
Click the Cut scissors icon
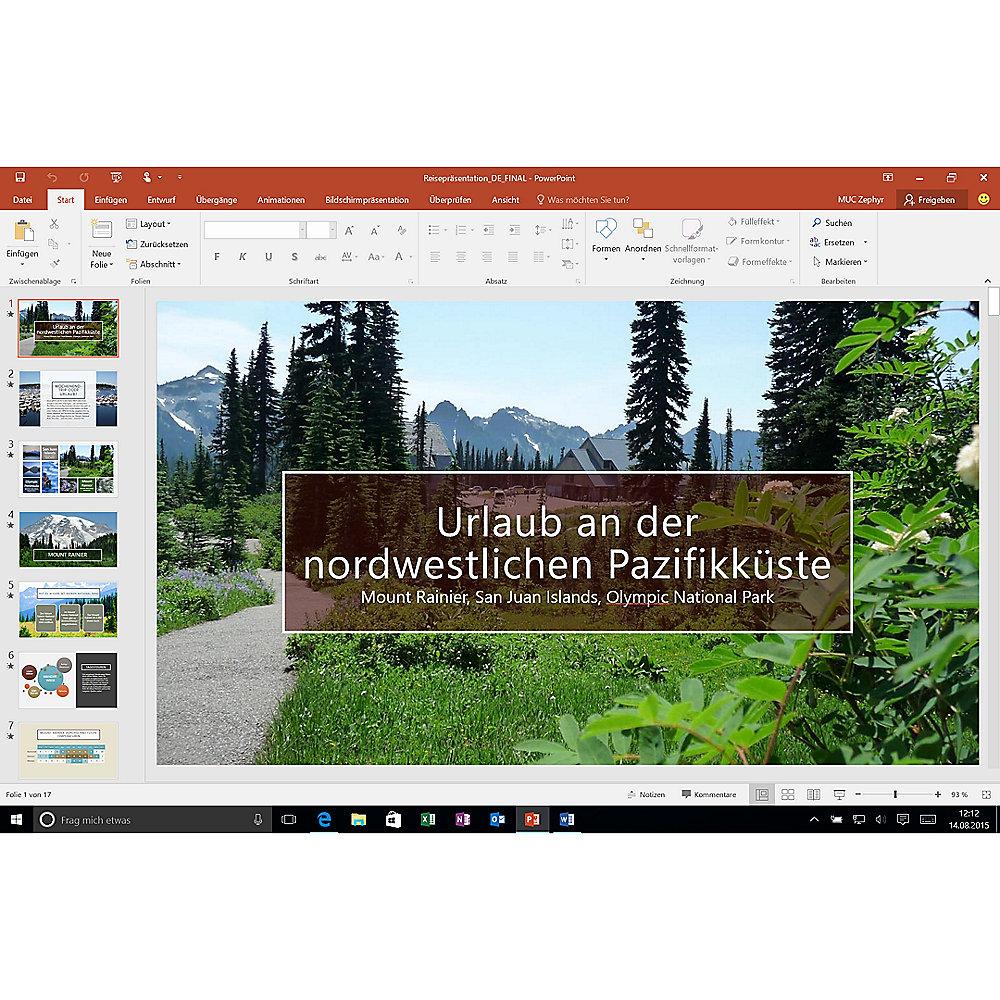click(x=53, y=223)
